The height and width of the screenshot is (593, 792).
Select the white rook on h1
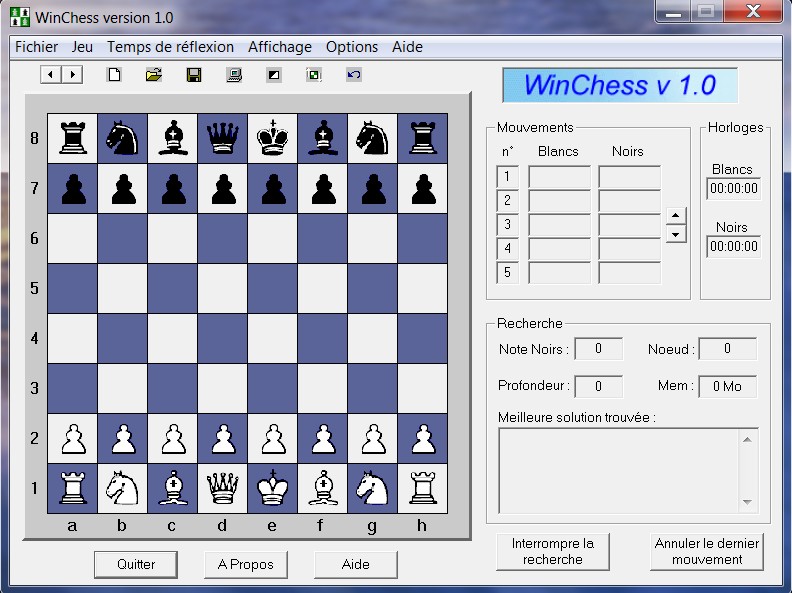423,488
